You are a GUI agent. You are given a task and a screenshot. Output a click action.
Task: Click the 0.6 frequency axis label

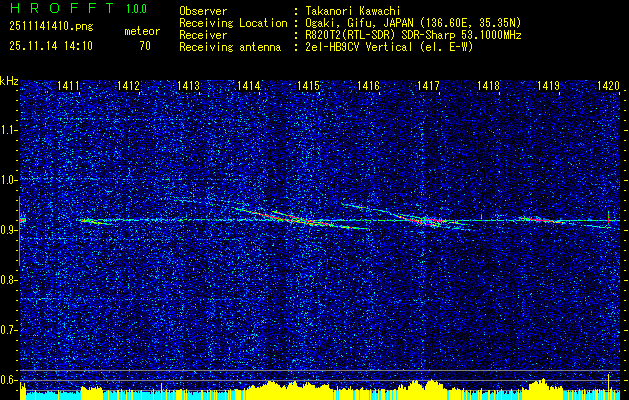pyautogui.click(x=9, y=380)
